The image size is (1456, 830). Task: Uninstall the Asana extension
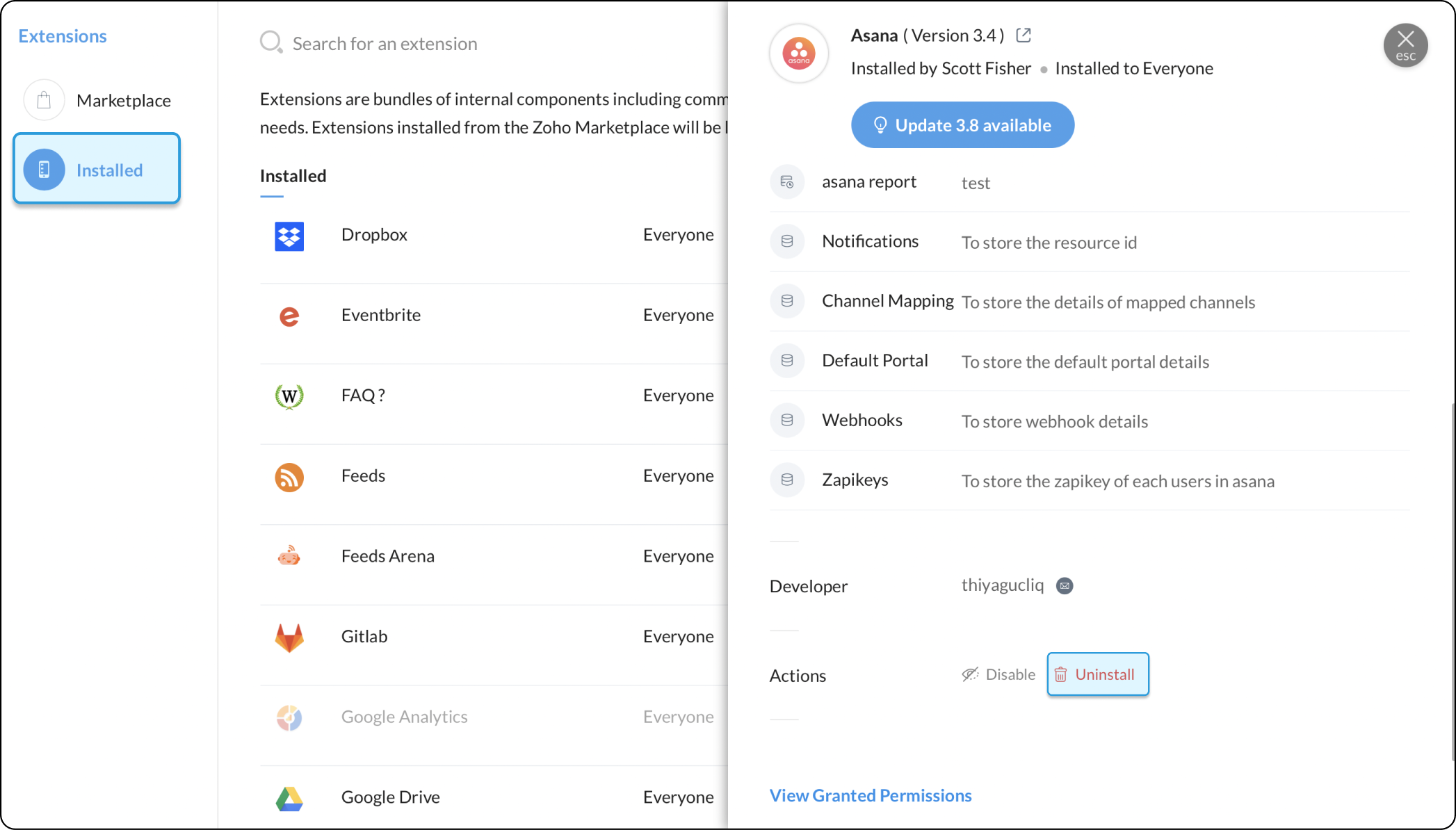coord(1097,674)
